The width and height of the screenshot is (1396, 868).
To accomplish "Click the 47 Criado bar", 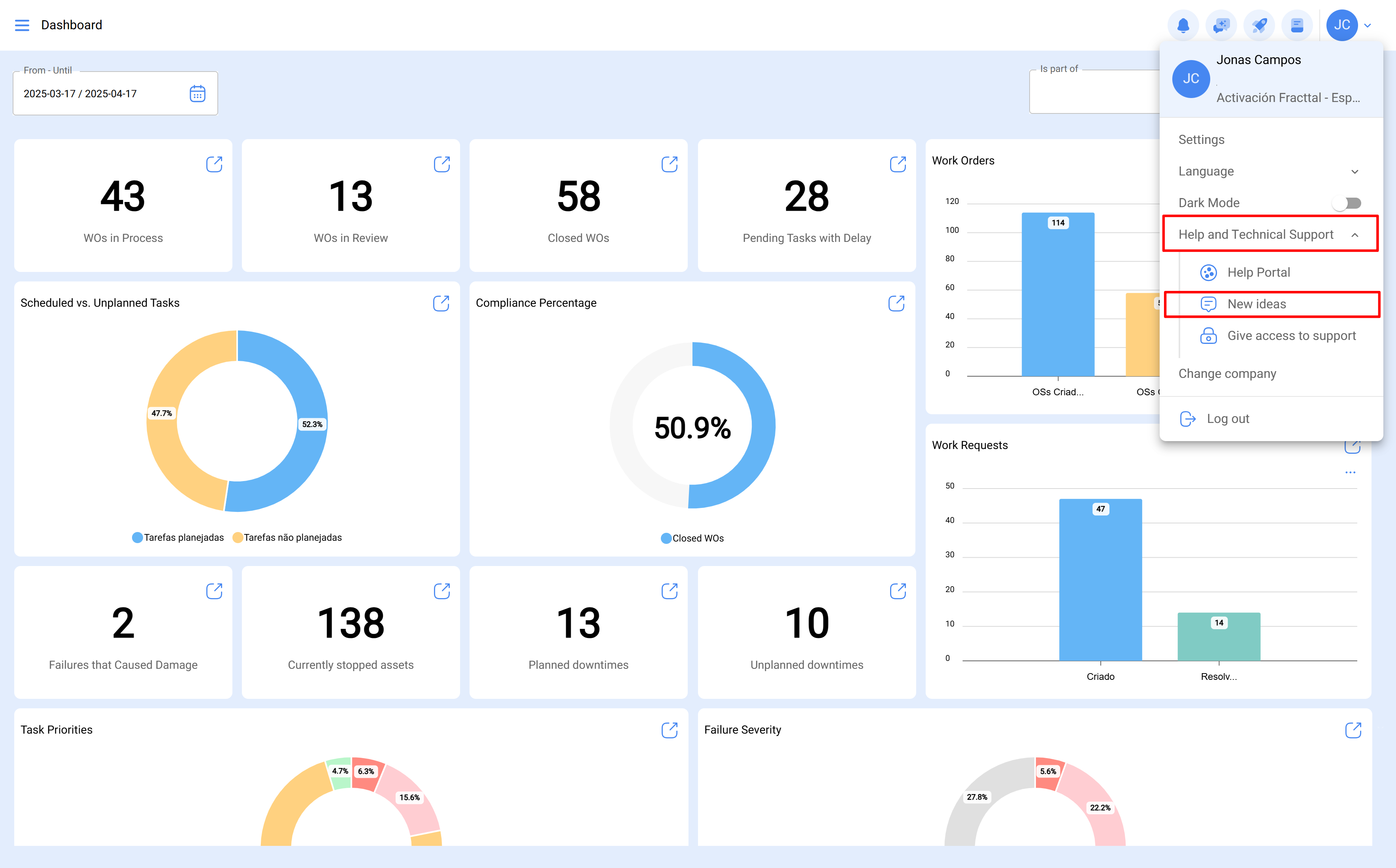I will click(1100, 580).
